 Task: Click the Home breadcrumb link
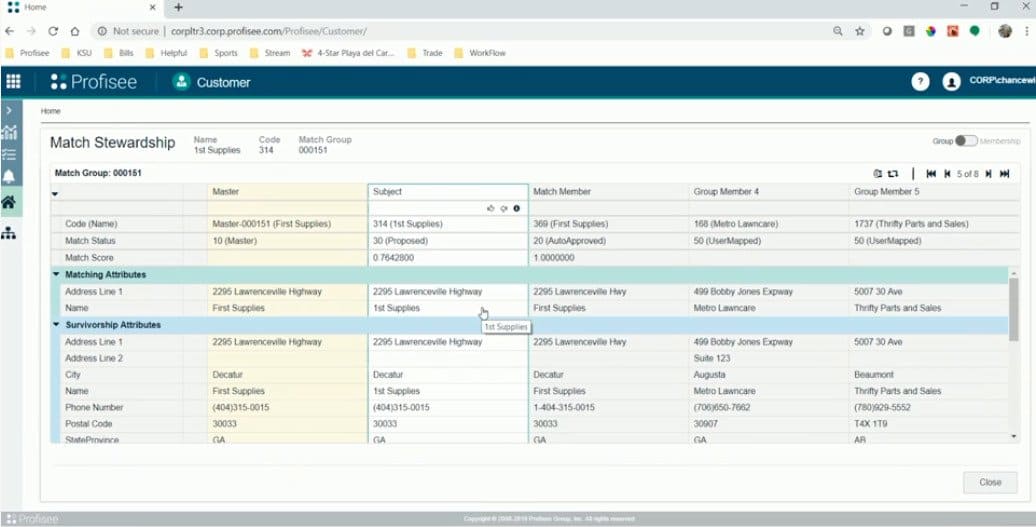(50, 111)
